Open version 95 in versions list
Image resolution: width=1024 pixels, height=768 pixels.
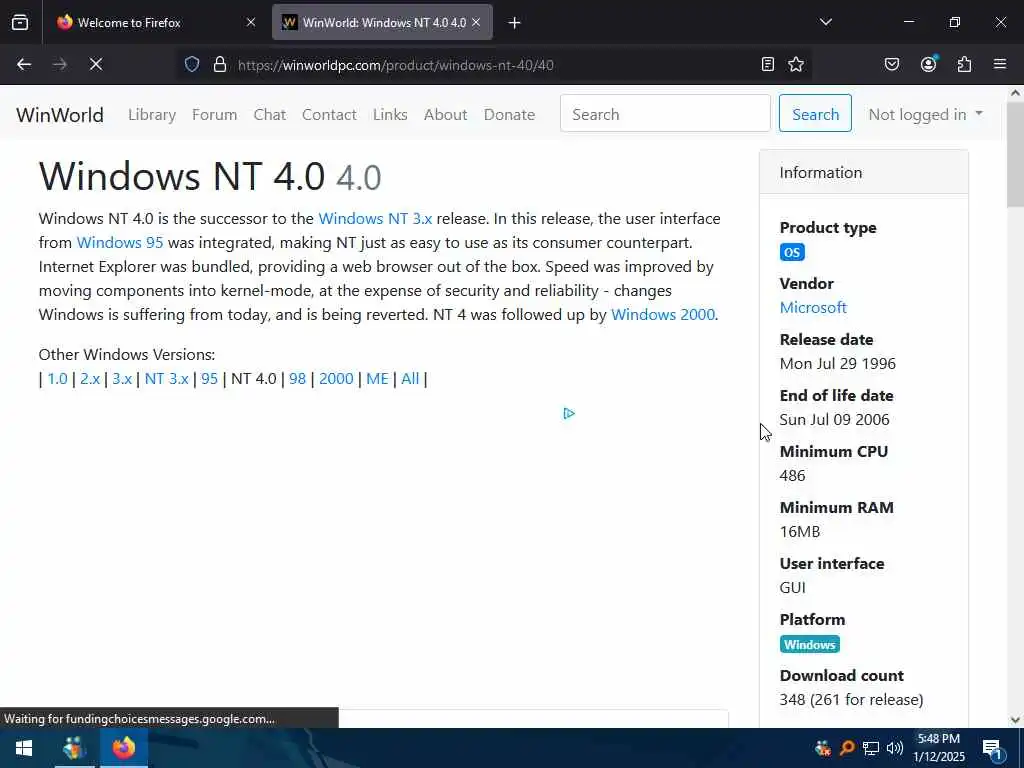coord(210,379)
